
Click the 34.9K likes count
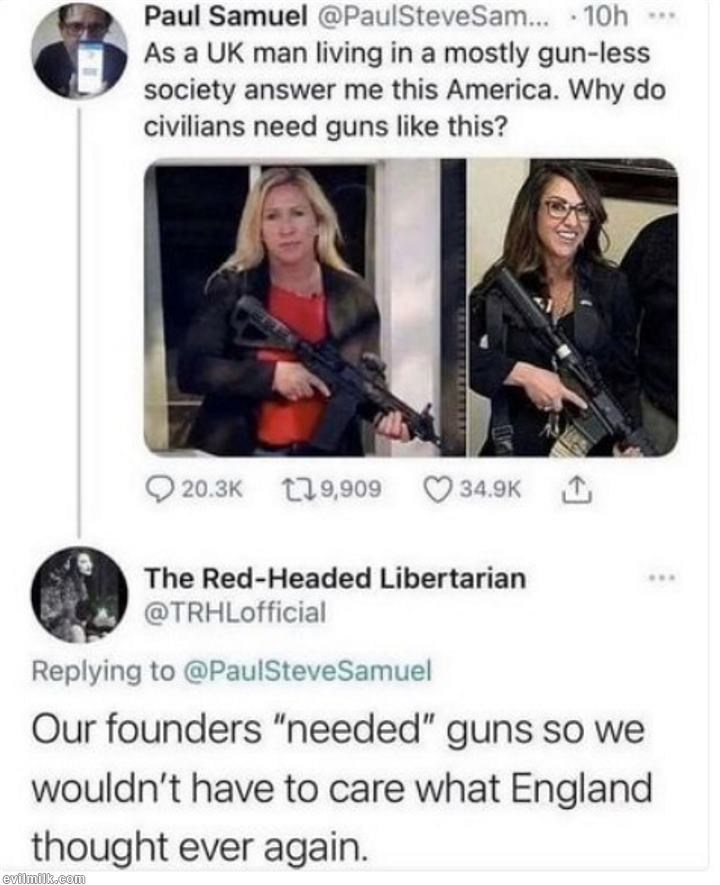coord(490,489)
